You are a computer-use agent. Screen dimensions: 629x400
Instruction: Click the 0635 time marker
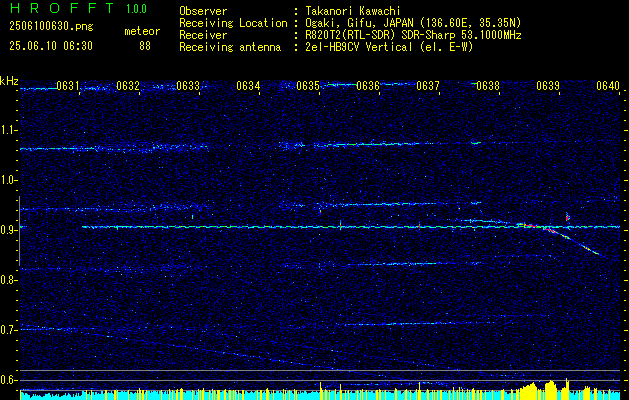click(308, 86)
